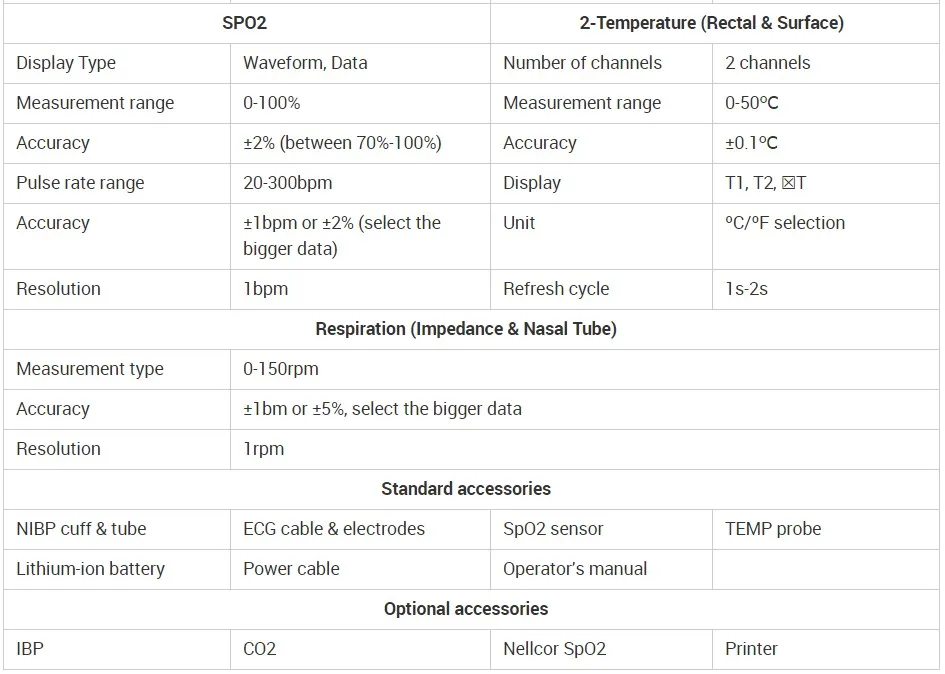Select the 1s-2s refresh cycle value
Screen dimensions: 945x674
746,289
